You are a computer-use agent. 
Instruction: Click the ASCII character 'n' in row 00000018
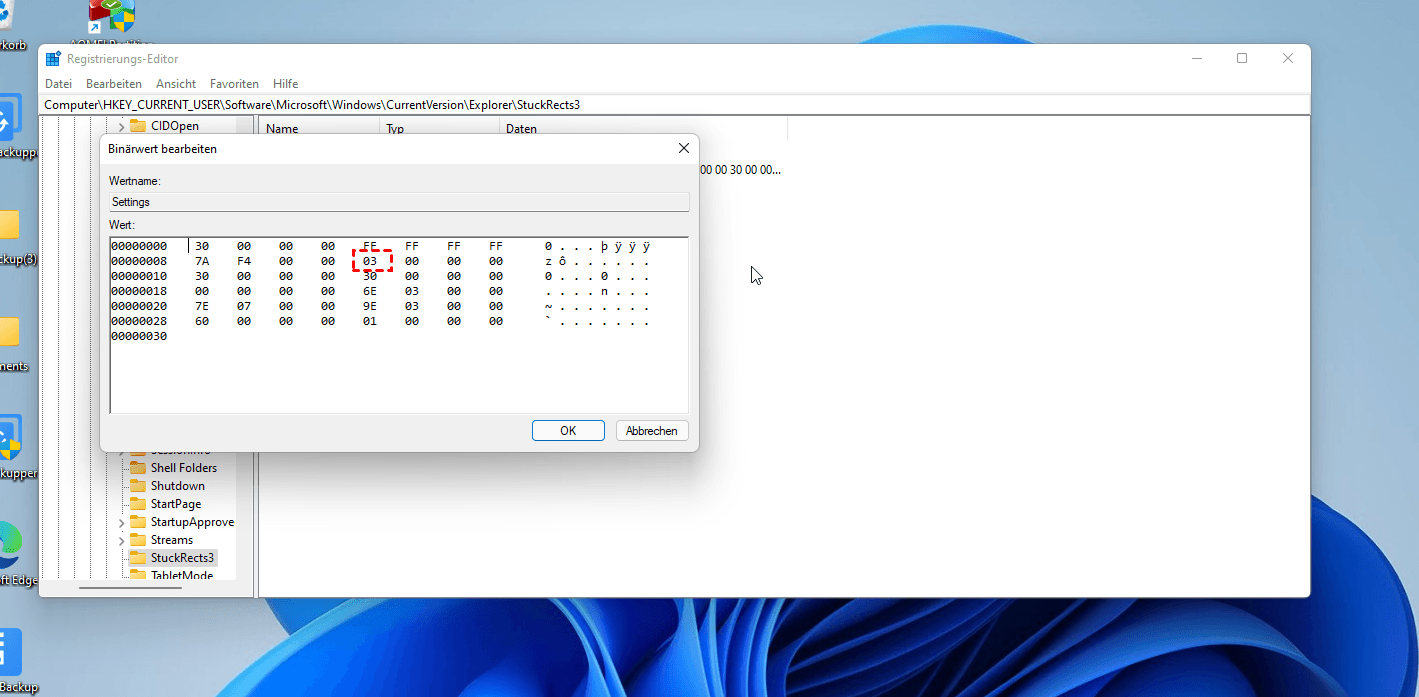coord(605,291)
